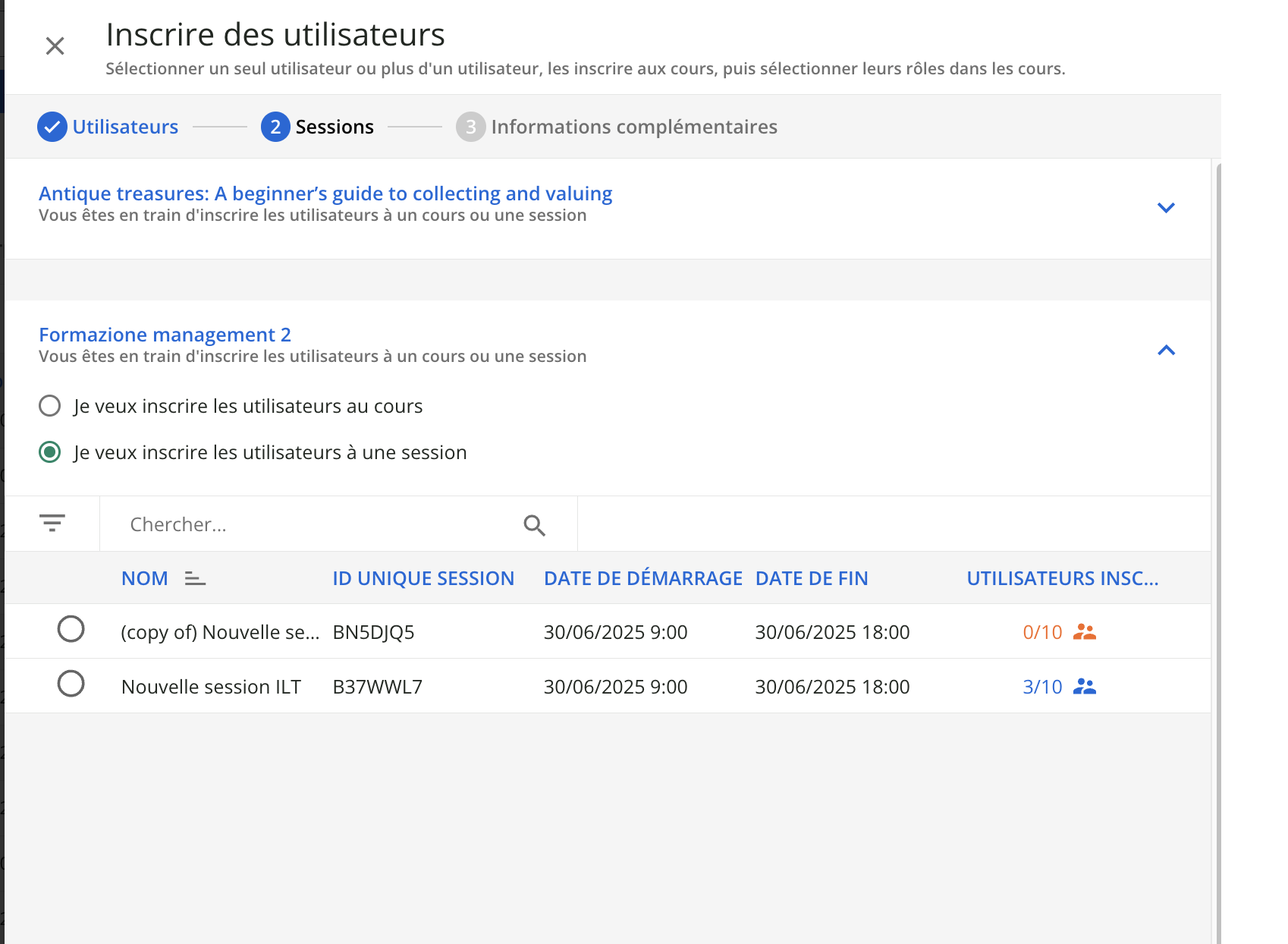
Task: Open the filter icon beside search
Action: [x=52, y=524]
